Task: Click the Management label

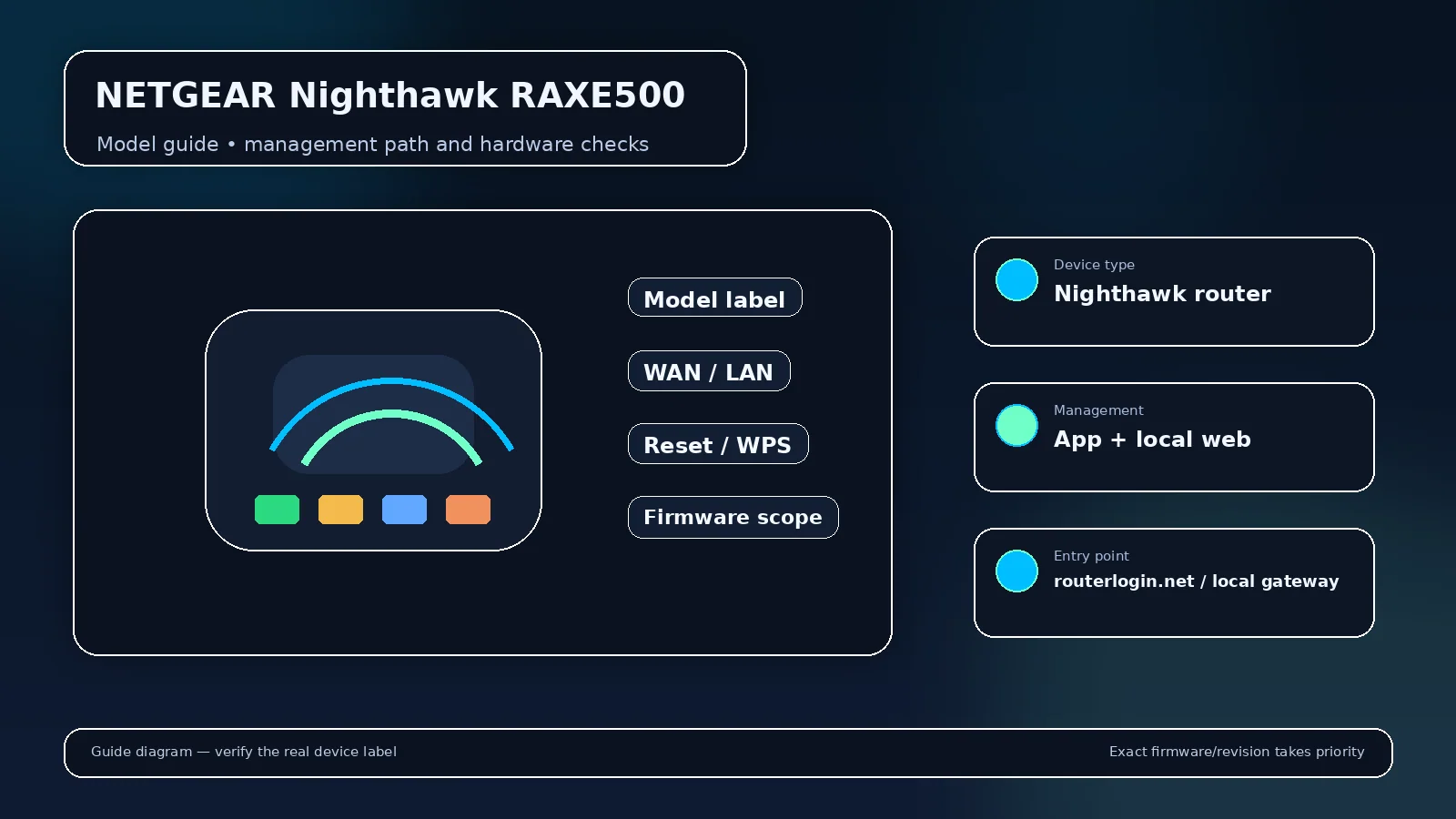Action: click(1098, 410)
